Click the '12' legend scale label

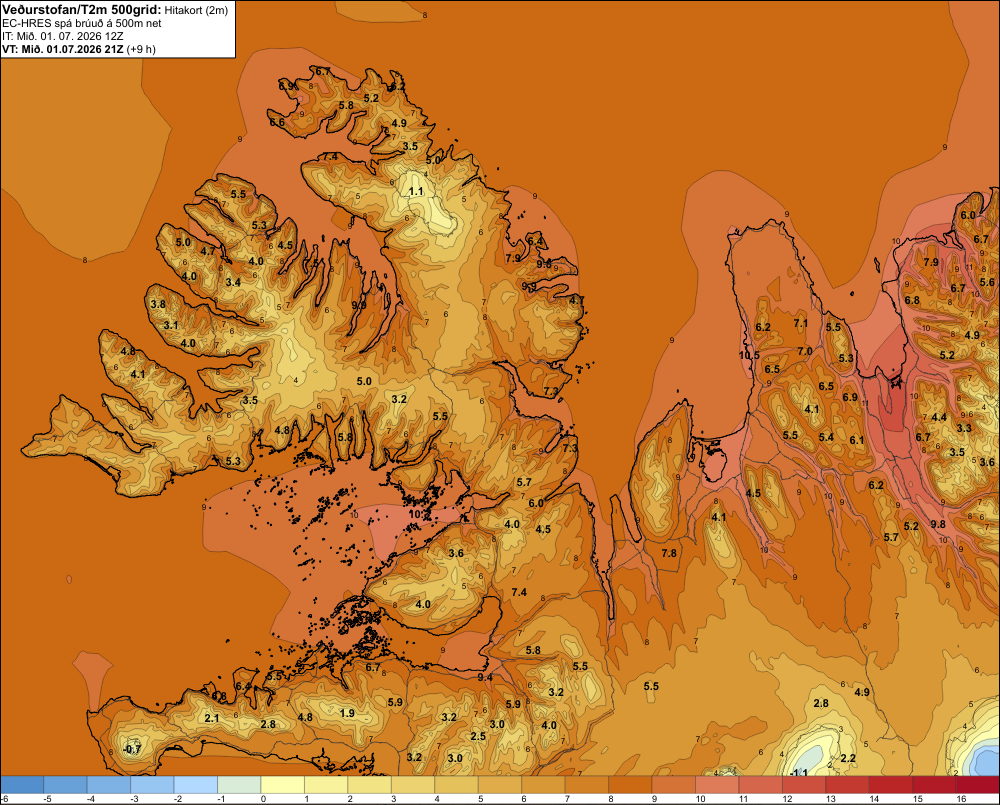[787, 799]
